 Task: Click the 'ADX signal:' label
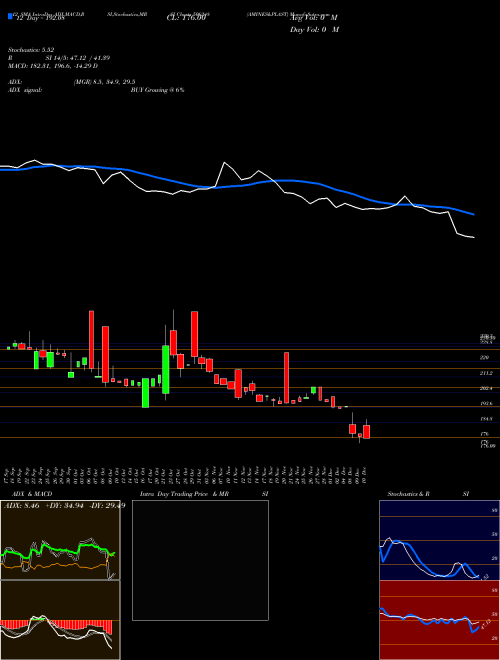pos(24,90)
